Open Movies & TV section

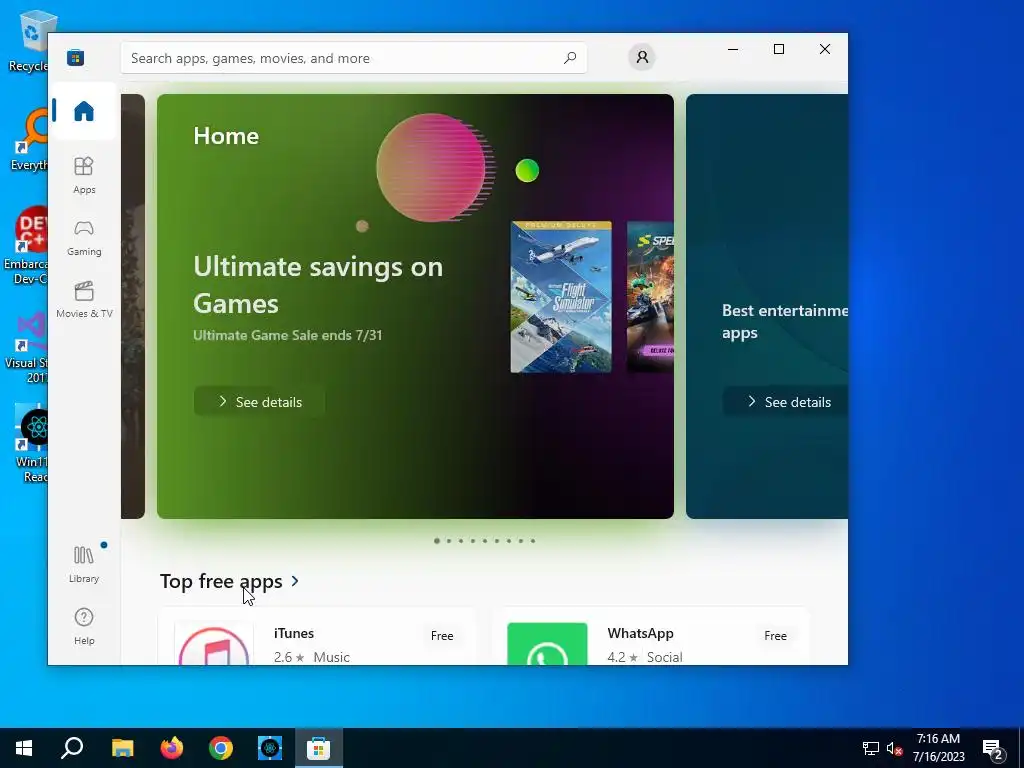tap(84, 299)
